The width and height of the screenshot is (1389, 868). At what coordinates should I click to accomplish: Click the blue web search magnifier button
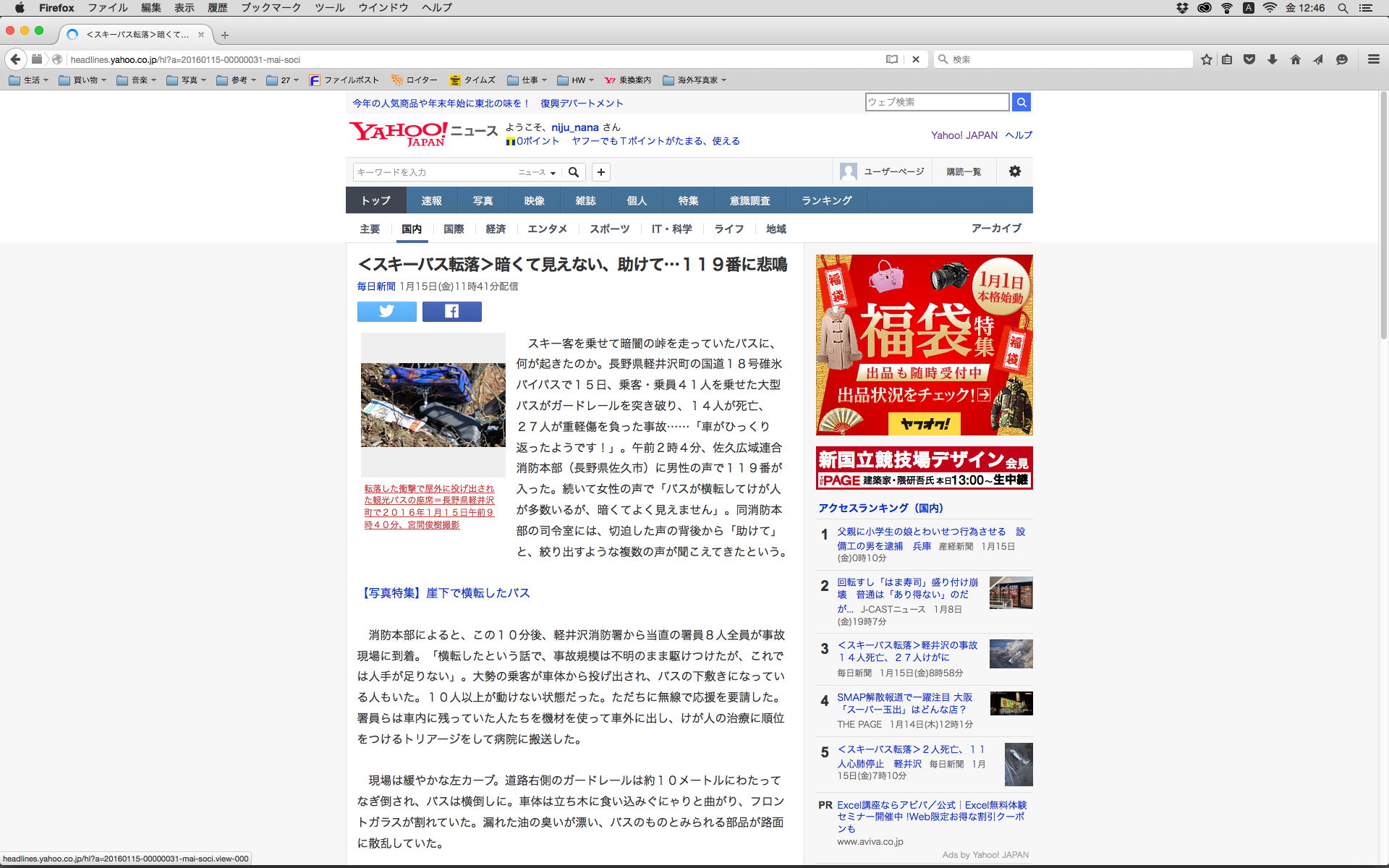[x=1021, y=102]
